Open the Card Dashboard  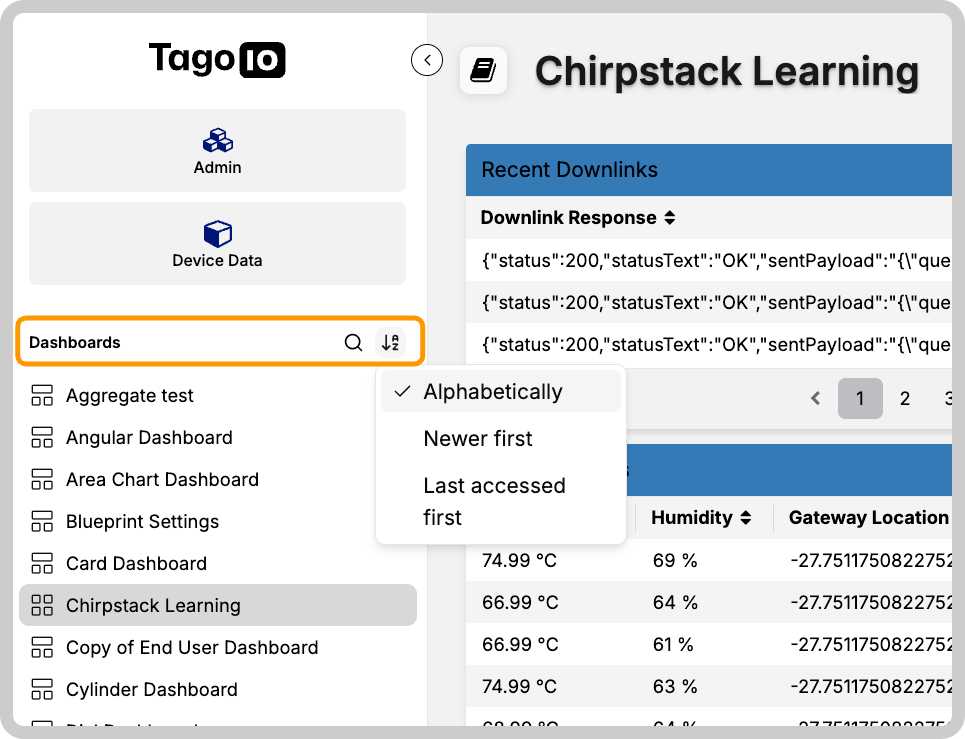218,563
